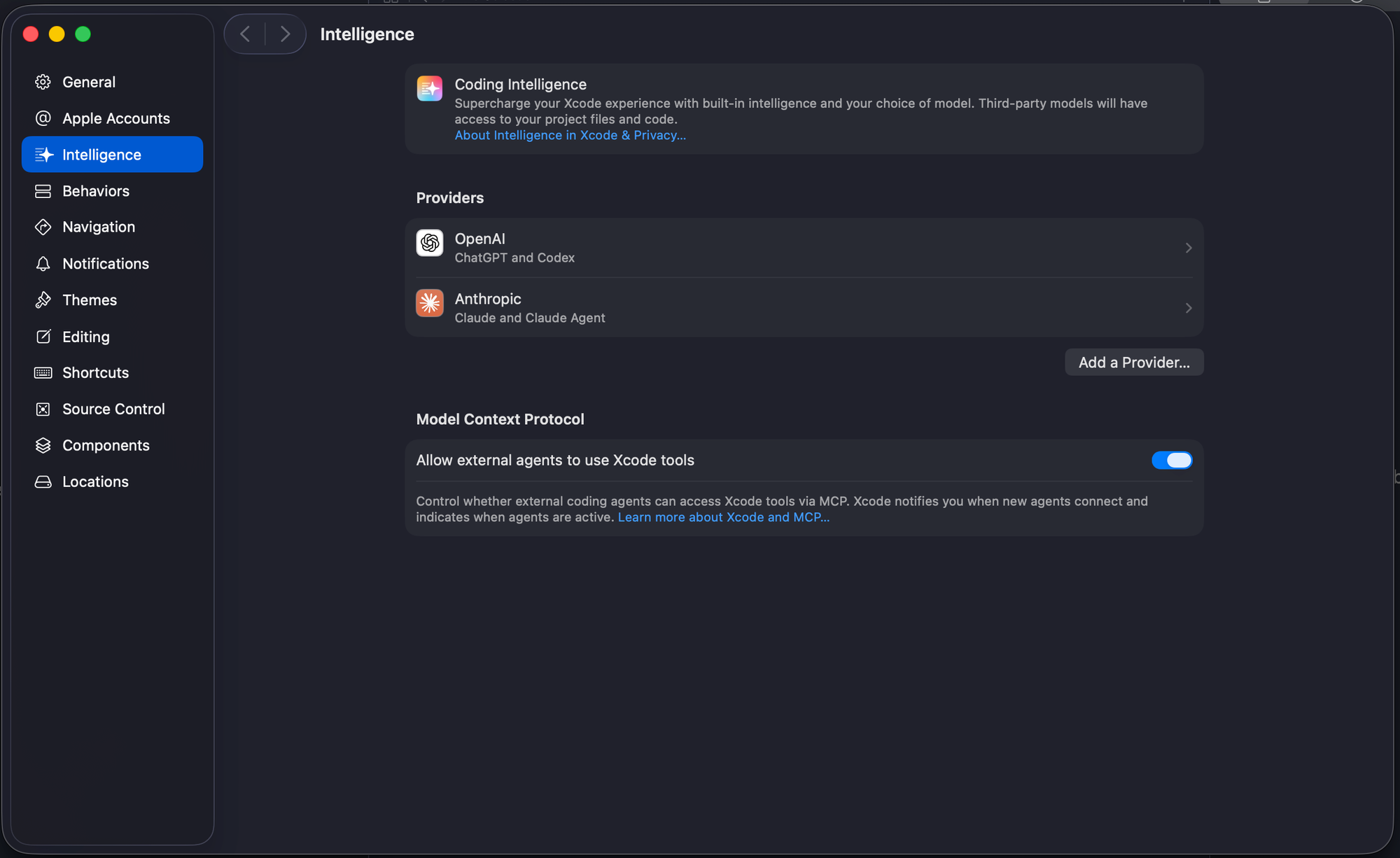Click the Behaviors sidebar icon
1400x858 pixels.
[x=43, y=191]
